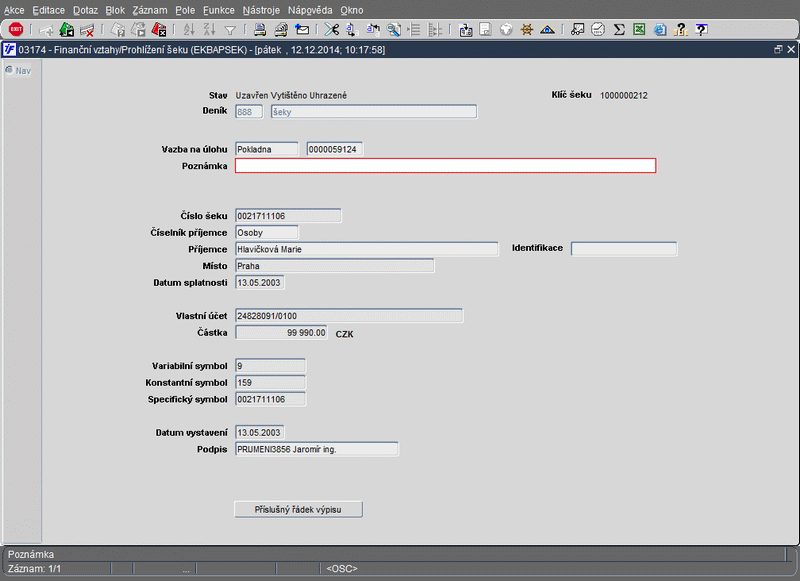Click the red cancel query icon
This screenshot has width=800, height=581.
pyautogui.click(x=159, y=30)
